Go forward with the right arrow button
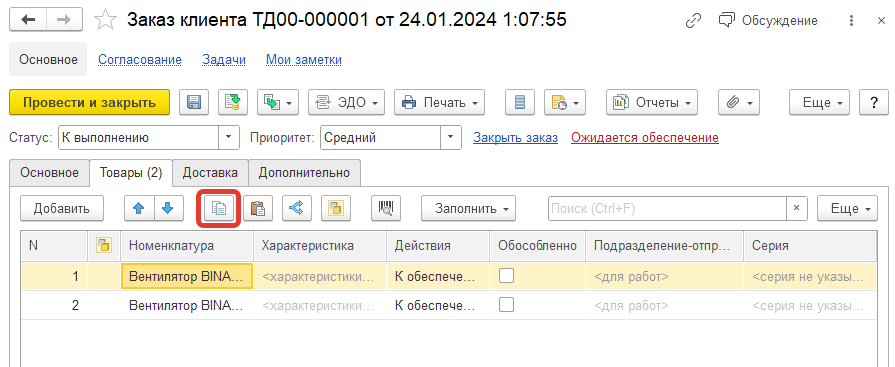This screenshot has width=895, height=367. [64, 20]
